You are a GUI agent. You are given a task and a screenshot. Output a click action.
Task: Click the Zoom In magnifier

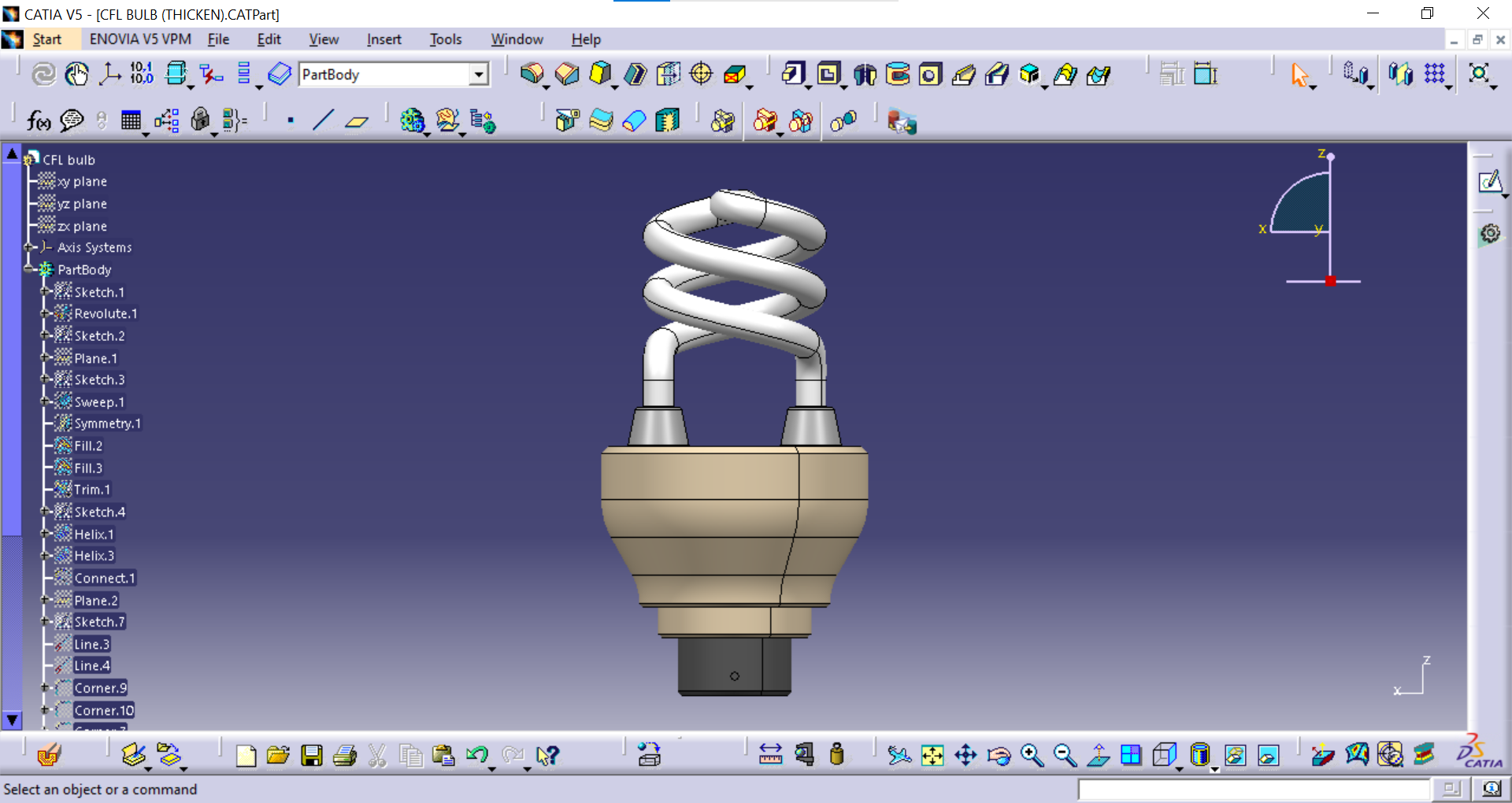[x=1032, y=755]
